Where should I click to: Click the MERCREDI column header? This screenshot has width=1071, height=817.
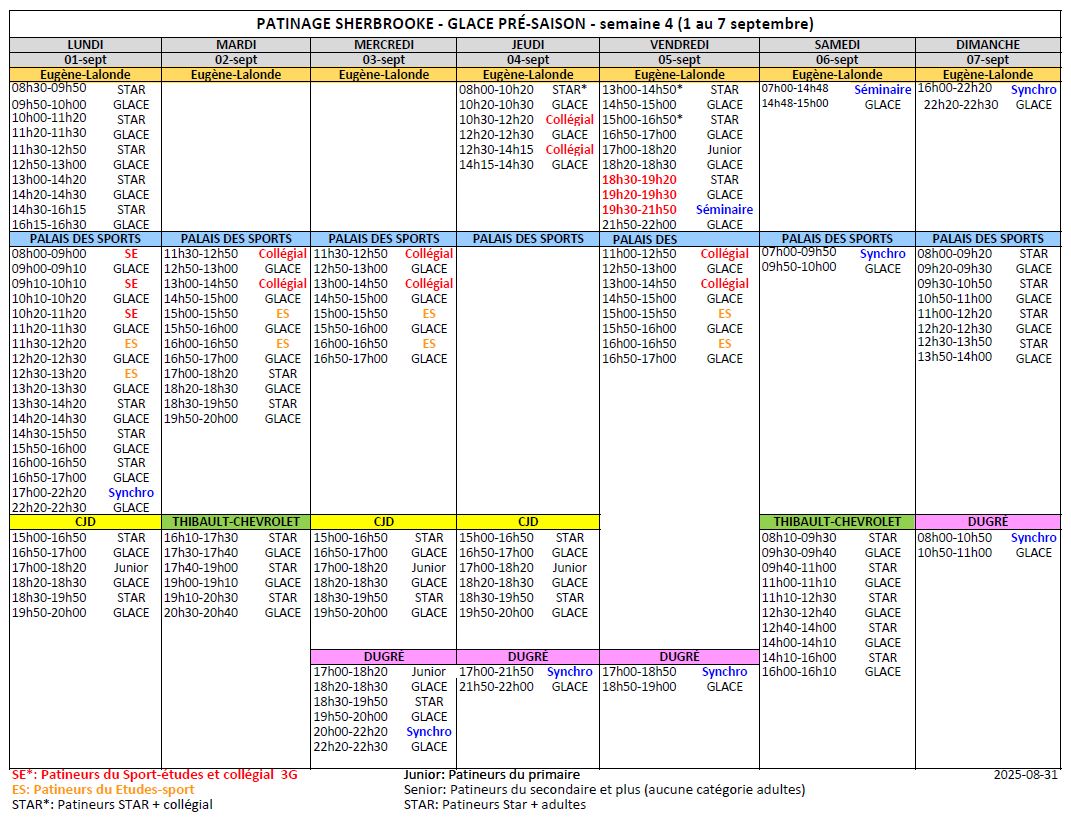click(384, 44)
